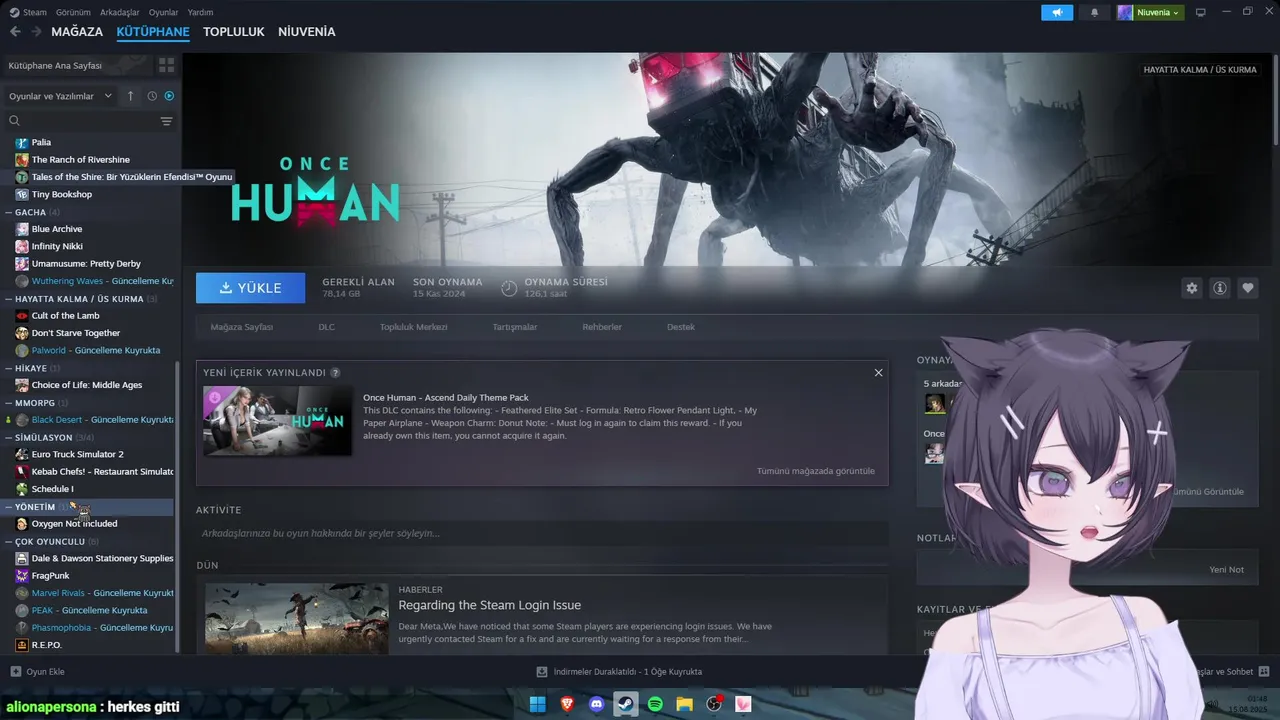The height and width of the screenshot is (720, 1280).
Task: Open Once Human settings gear
Action: pyautogui.click(x=1192, y=288)
